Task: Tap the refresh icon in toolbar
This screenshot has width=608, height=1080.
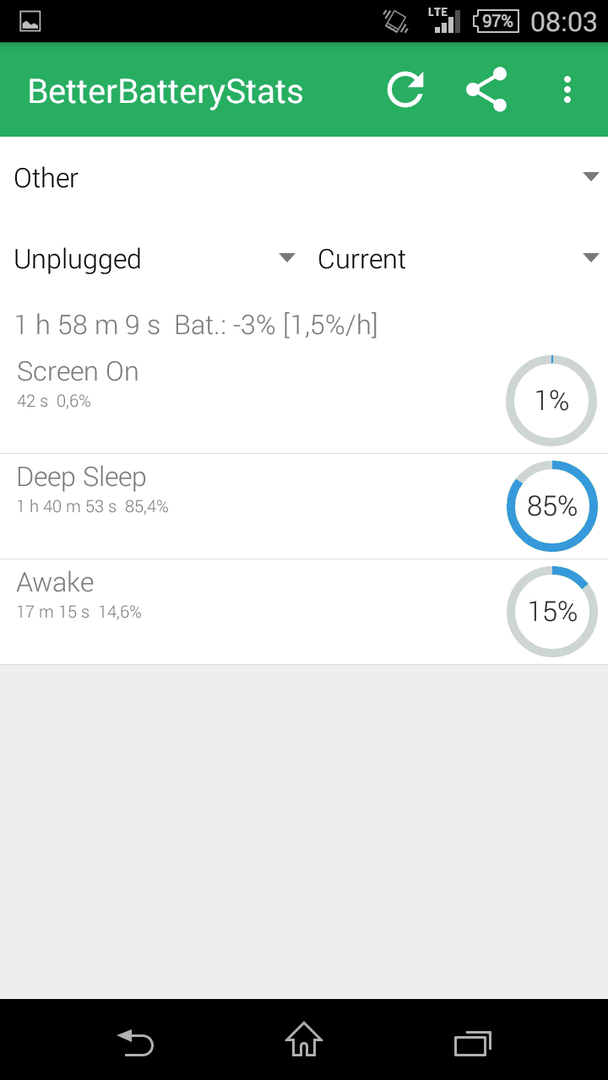Action: pos(405,90)
